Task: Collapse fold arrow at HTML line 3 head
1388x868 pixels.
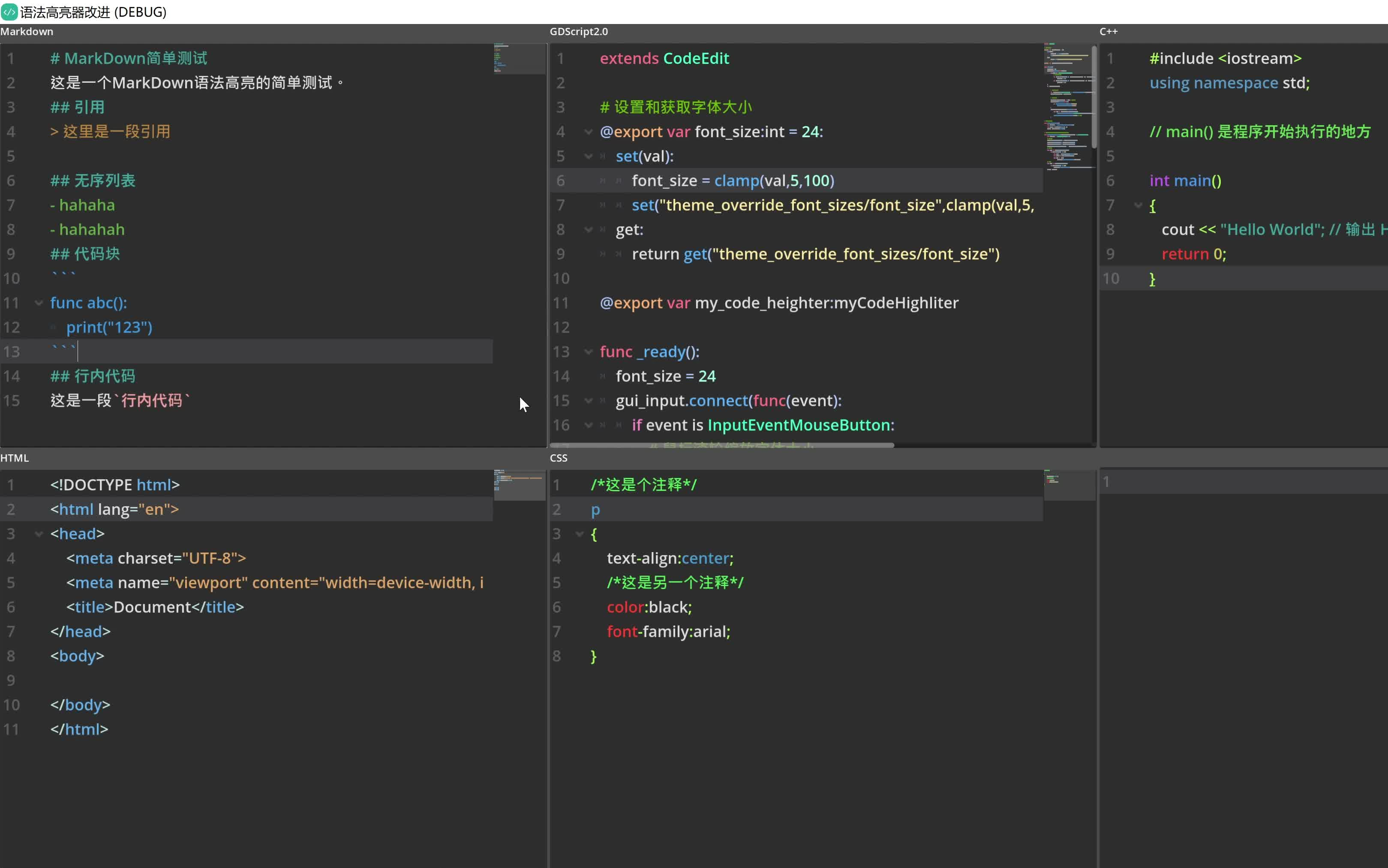Action: pyautogui.click(x=39, y=534)
